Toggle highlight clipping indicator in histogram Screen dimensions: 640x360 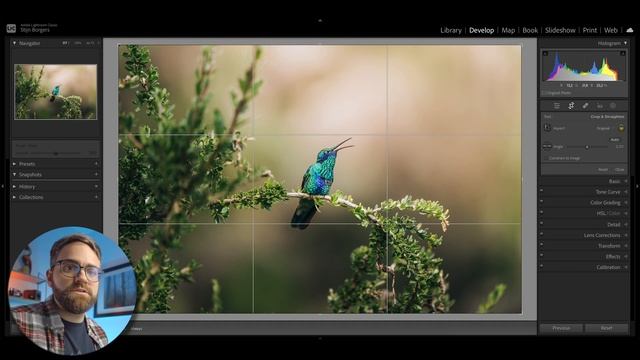[623, 53]
